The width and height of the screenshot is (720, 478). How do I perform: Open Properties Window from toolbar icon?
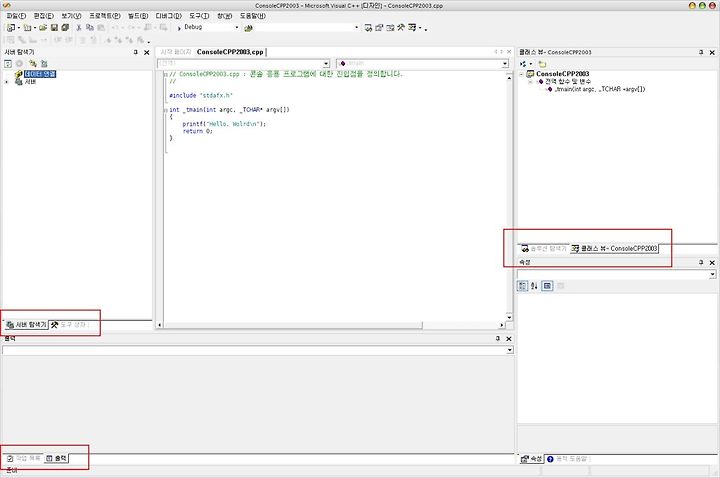click(x=379, y=28)
